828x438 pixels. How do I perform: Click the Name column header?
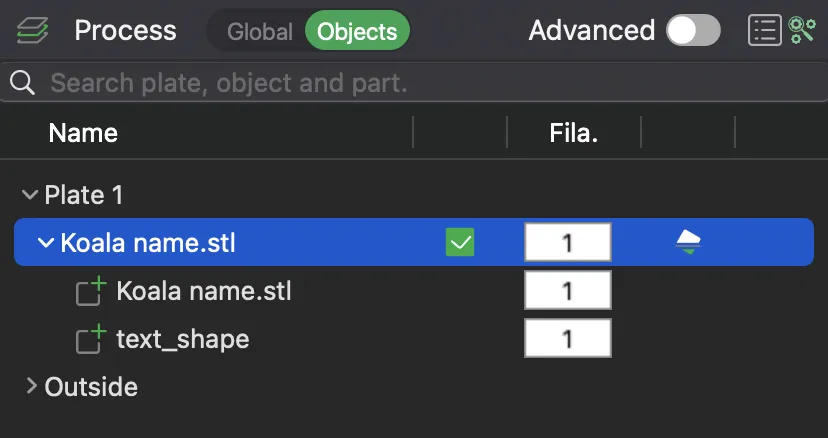83,133
